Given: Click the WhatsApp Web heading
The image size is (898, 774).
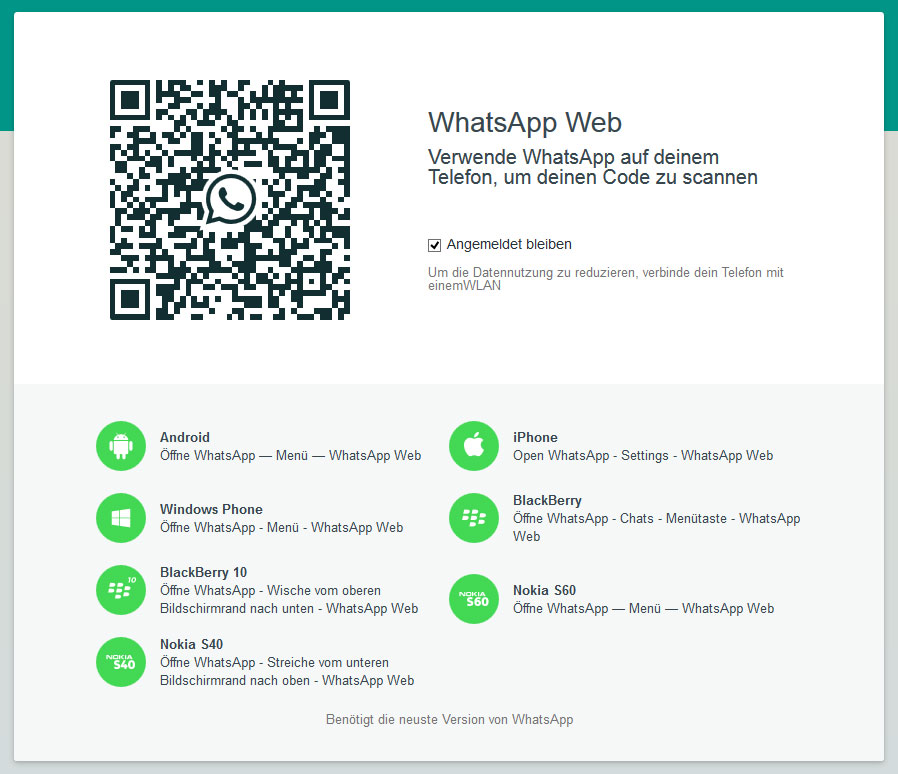Looking at the screenshot, I should [525, 123].
